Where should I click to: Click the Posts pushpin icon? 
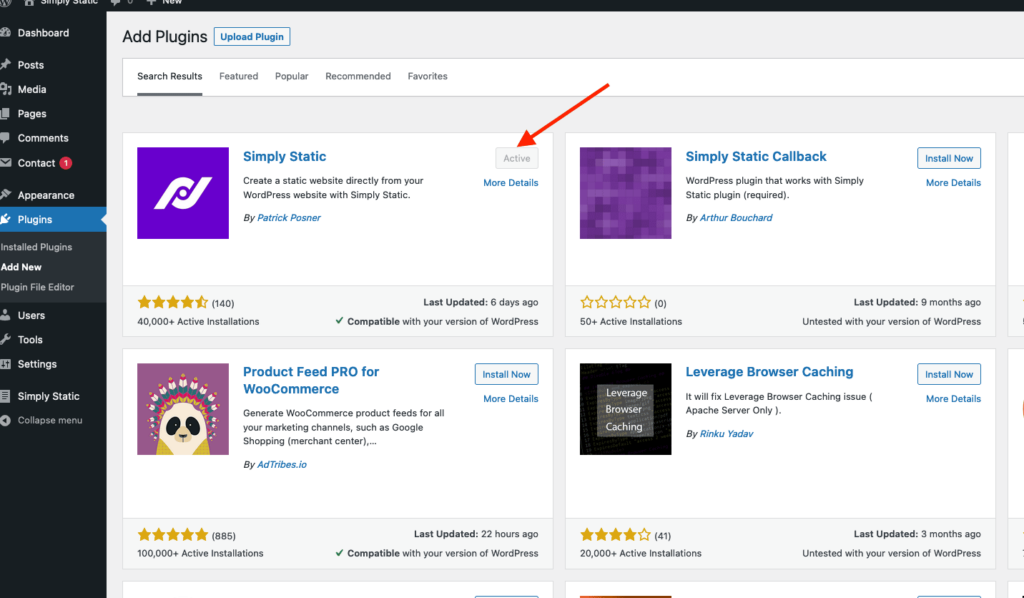5,65
